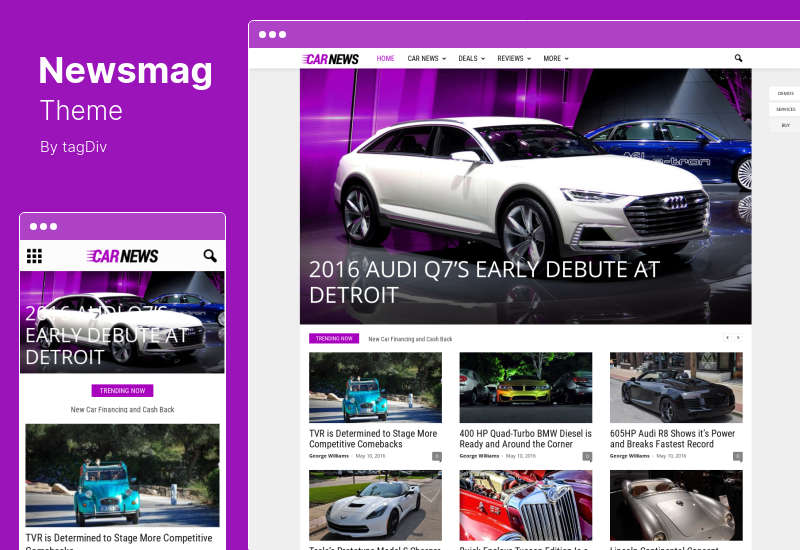
Task: Click George Williams author under BMW article
Action: [479, 456]
